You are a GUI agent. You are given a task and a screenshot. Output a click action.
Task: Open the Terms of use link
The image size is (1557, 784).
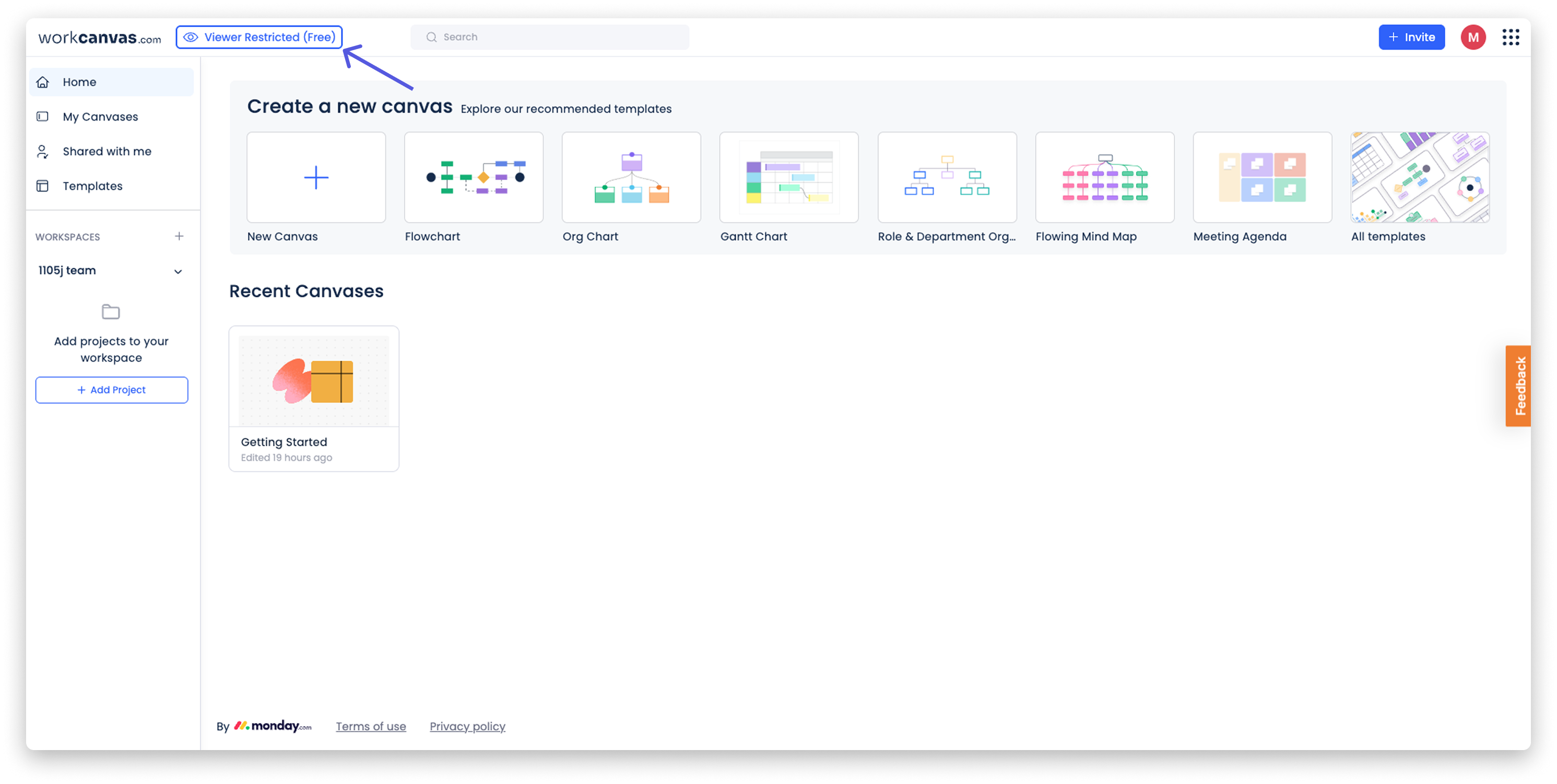pos(371,726)
